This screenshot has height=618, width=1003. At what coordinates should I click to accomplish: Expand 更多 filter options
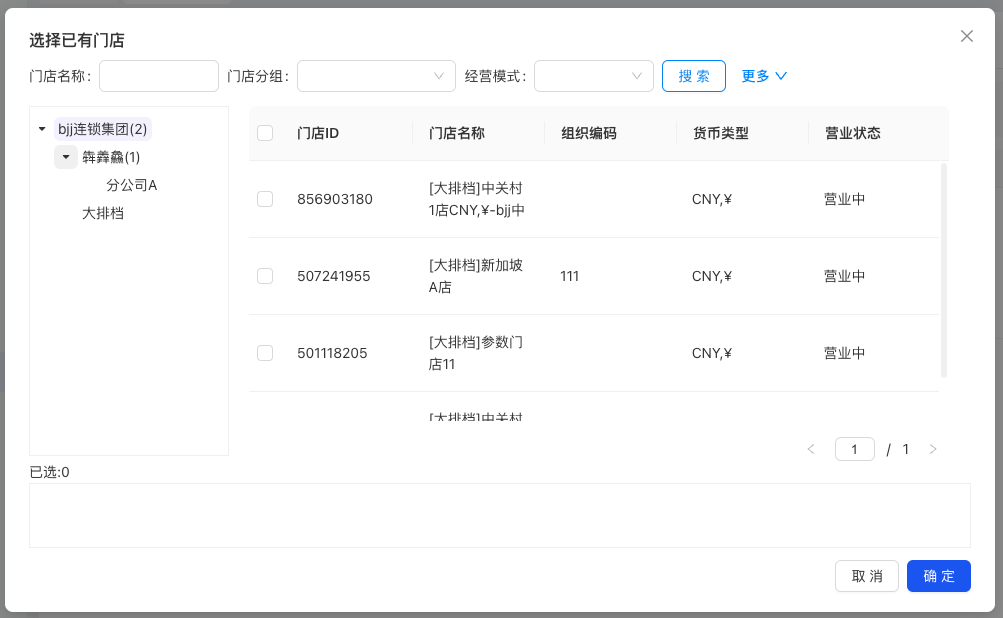tap(764, 76)
